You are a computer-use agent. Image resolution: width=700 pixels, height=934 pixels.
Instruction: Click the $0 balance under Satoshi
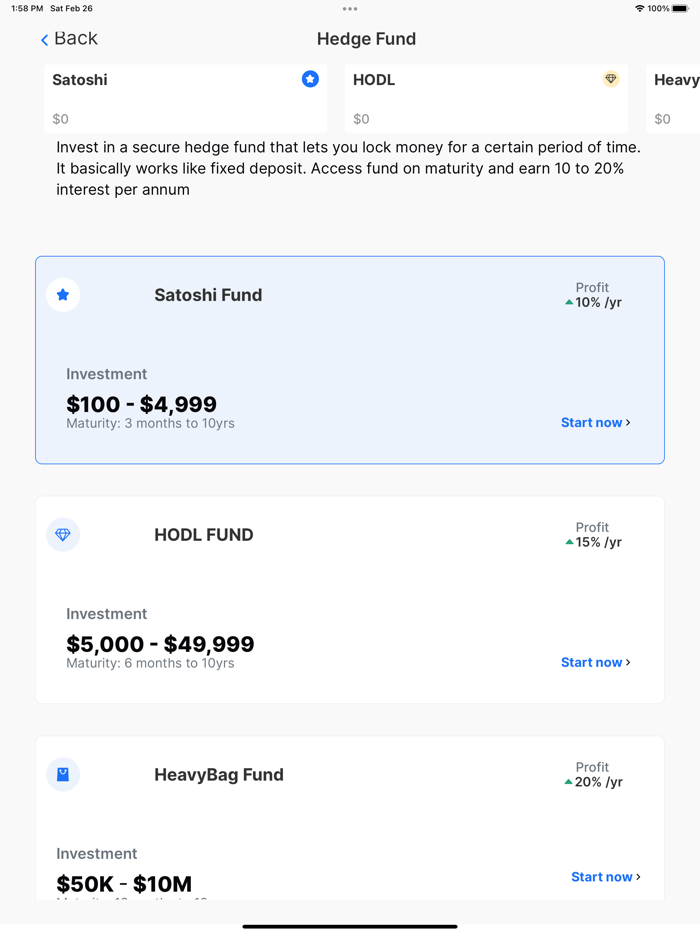(60, 118)
